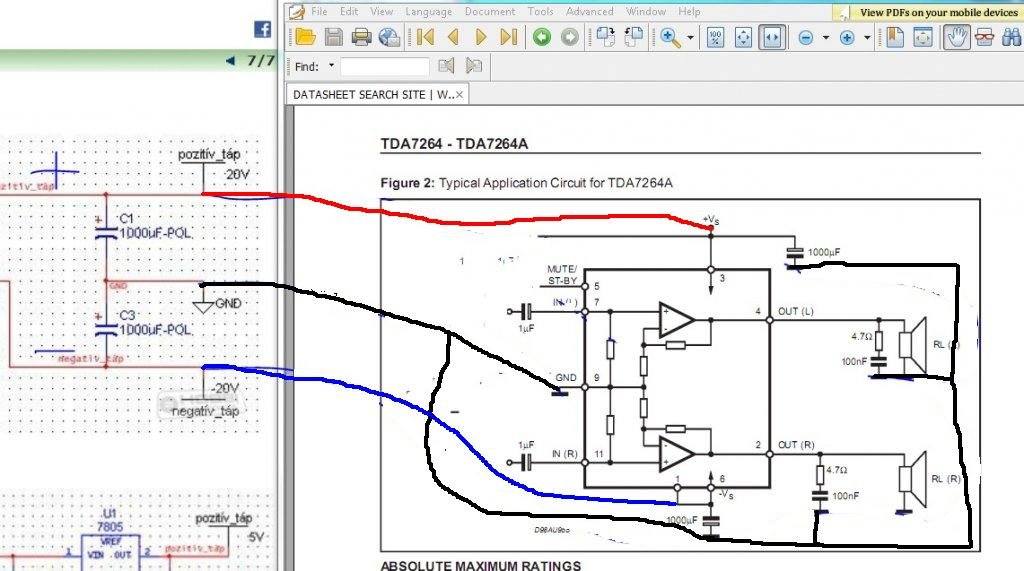Screen dimensions: 1024x571
Task: Go to the next page arrow
Action: [481, 37]
